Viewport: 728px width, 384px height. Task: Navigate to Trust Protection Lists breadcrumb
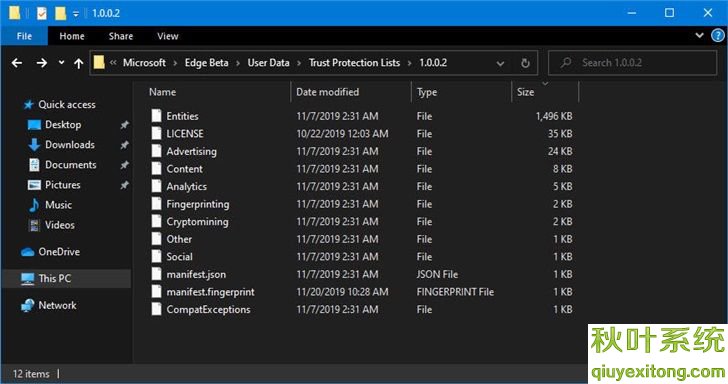pyautogui.click(x=354, y=63)
